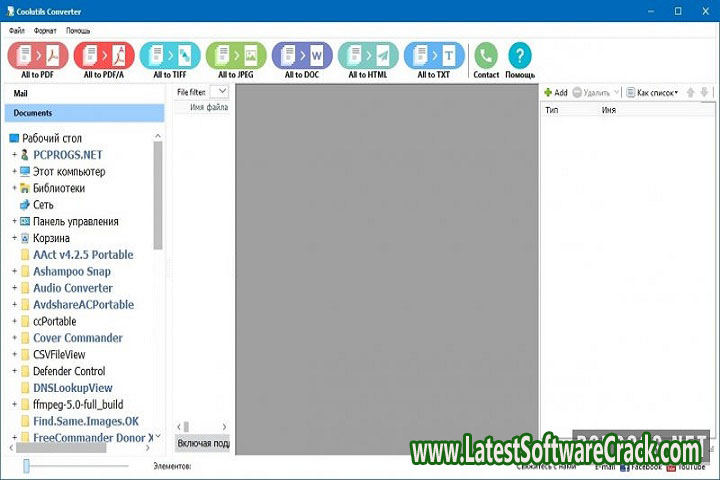Open the Contact phone icon

pyautogui.click(x=486, y=56)
